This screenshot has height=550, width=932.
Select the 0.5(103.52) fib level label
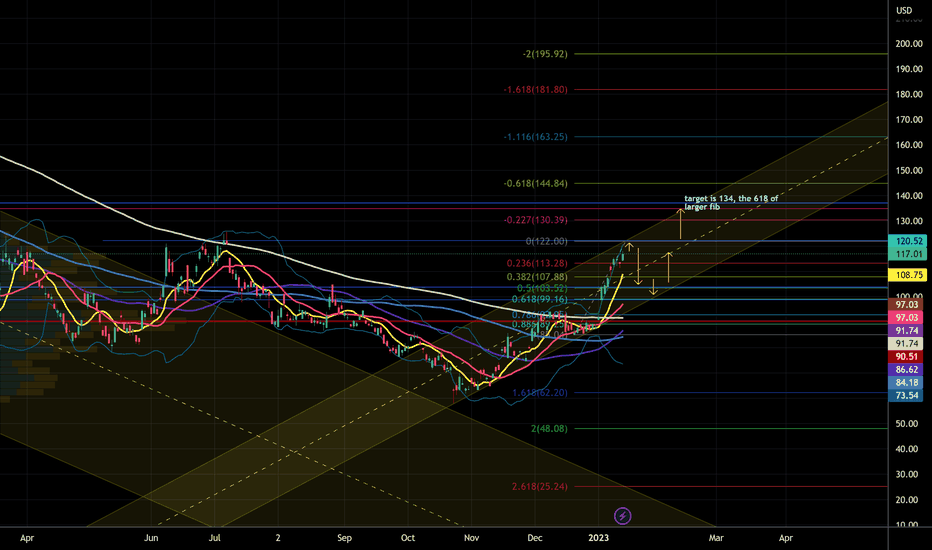click(x=542, y=288)
